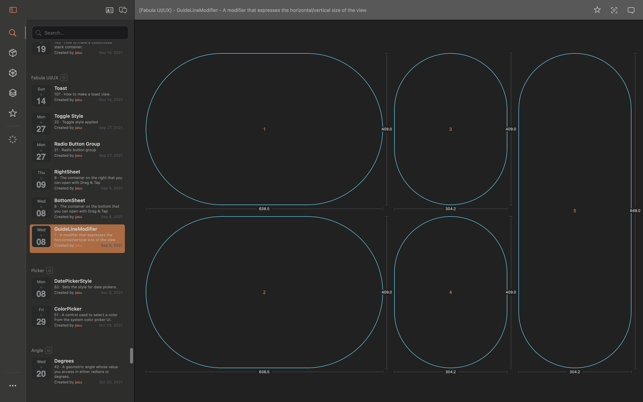Viewport: 643px width, 402px height.
Task: Click the Search input field
Action: pos(82,33)
